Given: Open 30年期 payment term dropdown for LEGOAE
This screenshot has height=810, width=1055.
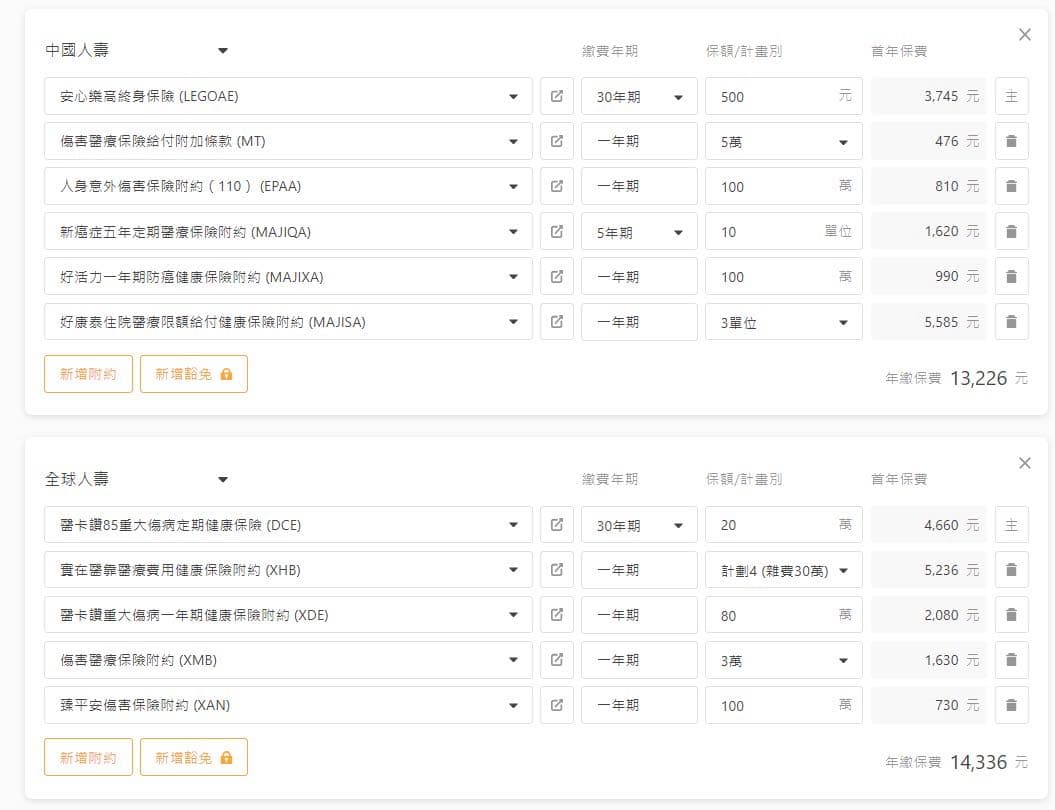Looking at the screenshot, I should pyautogui.click(x=639, y=97).
